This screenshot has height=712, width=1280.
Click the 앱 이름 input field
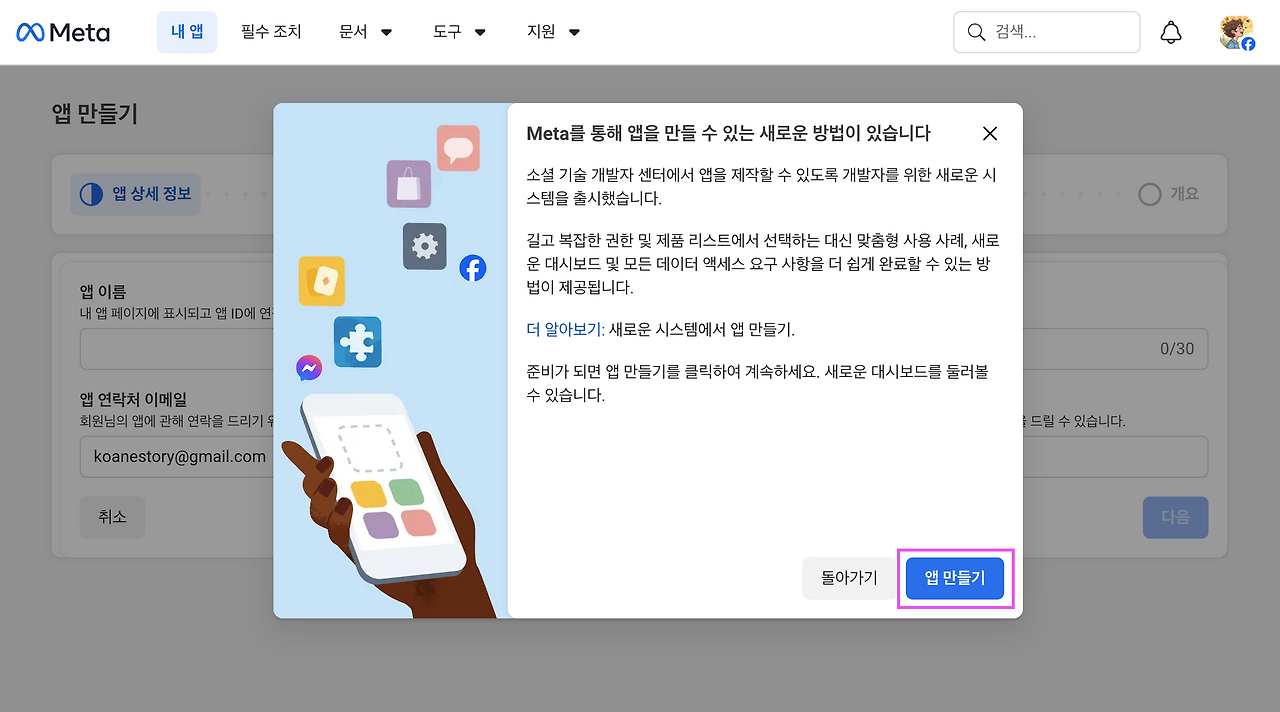[644, 349]
